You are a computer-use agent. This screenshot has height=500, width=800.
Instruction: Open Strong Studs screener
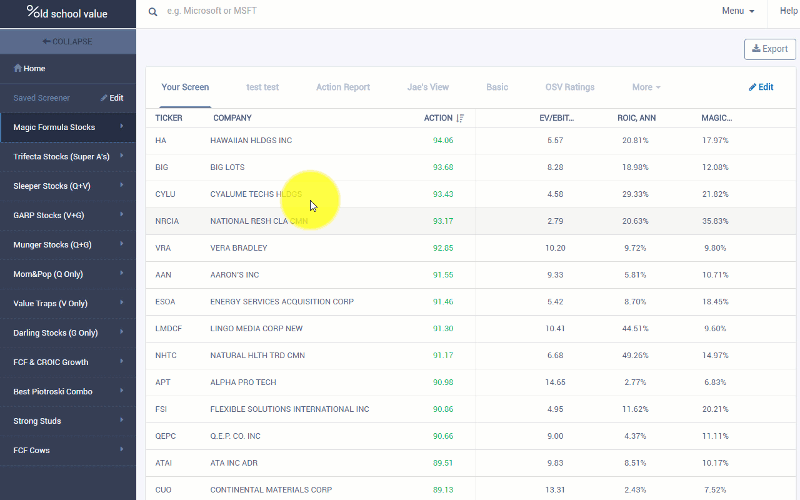68,421
